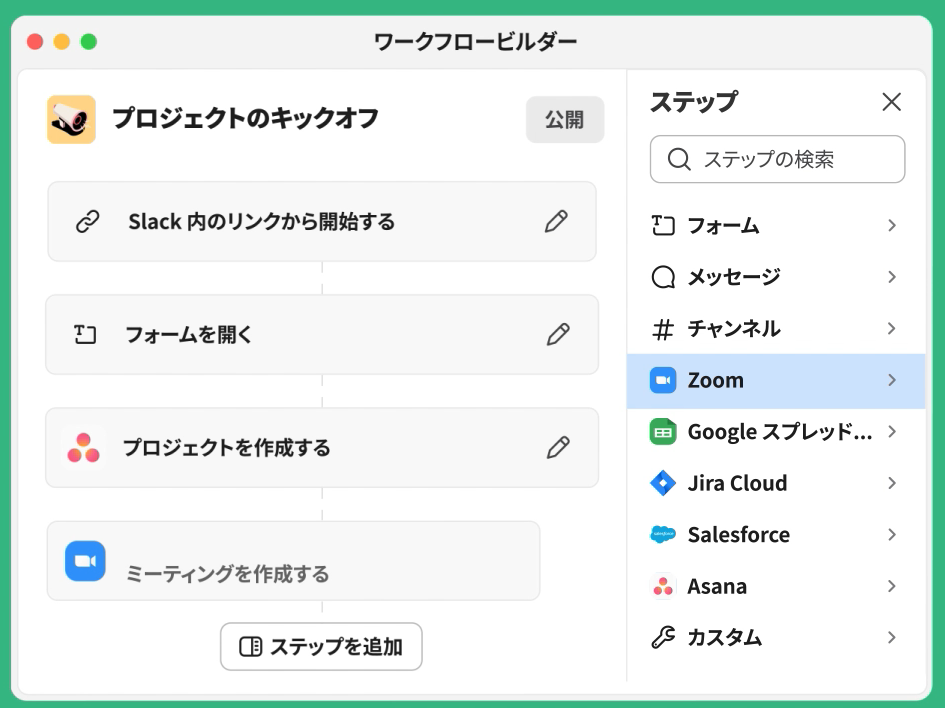Edit the Slack link start step

[x=556, y=222]
